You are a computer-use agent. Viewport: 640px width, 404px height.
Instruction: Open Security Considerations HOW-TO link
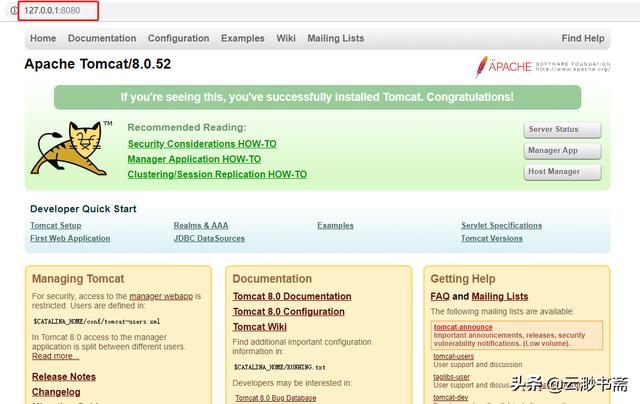tap(202, 144)
